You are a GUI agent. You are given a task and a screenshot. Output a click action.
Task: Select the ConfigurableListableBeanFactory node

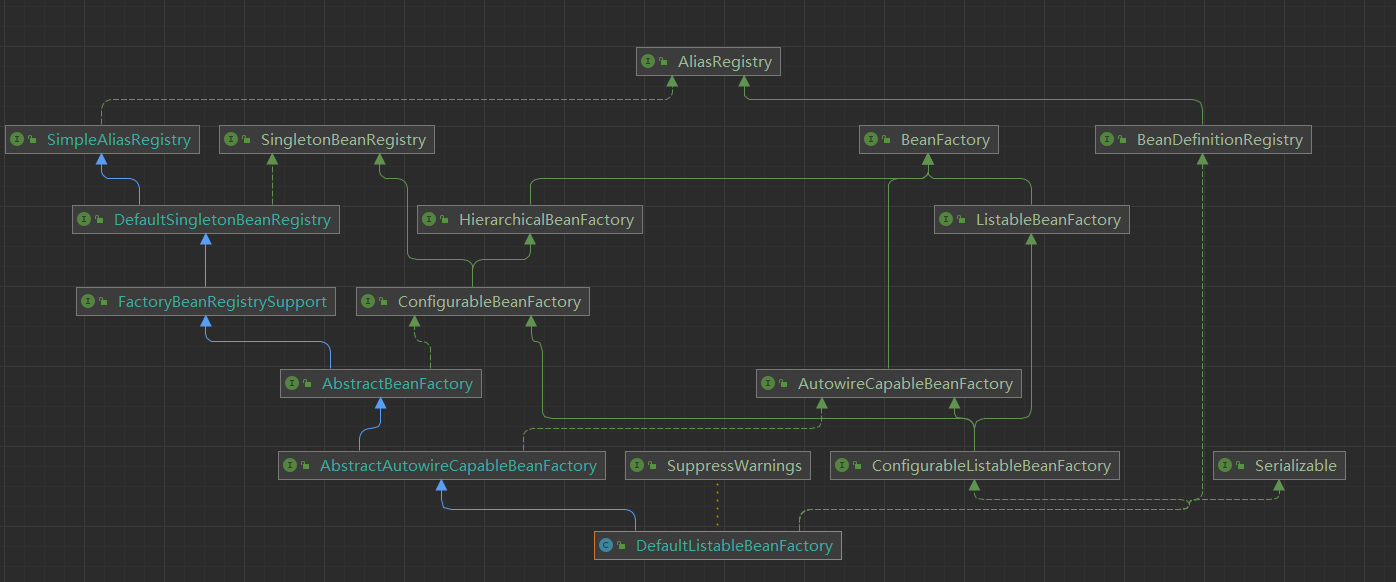975,465
